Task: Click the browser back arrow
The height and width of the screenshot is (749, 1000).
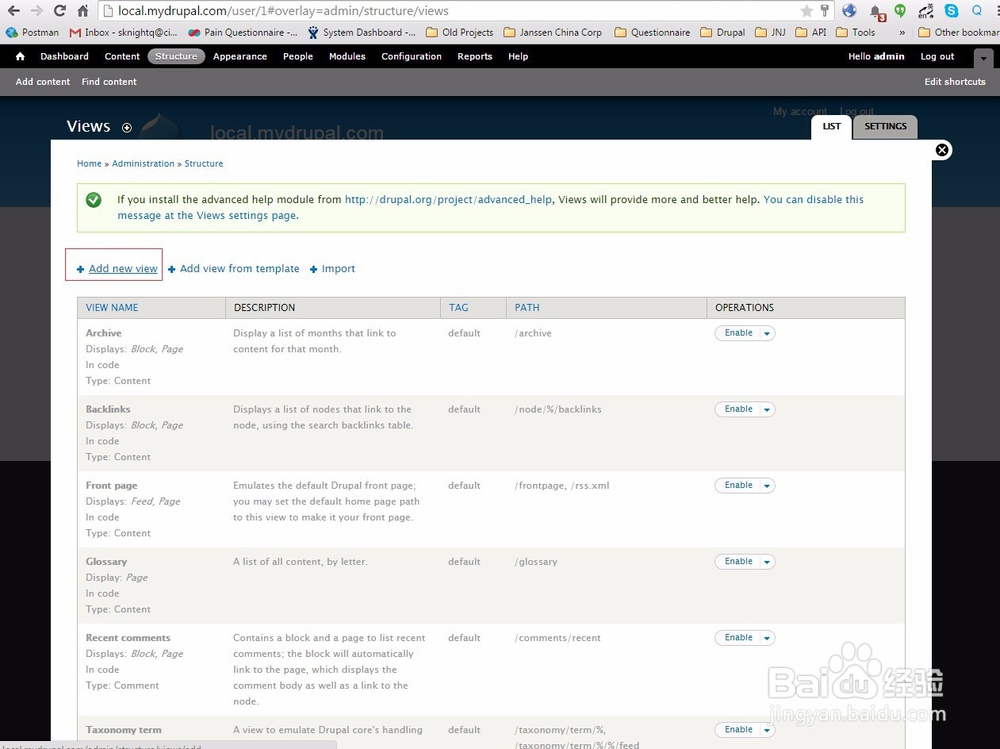Action: tap(13, 11)
